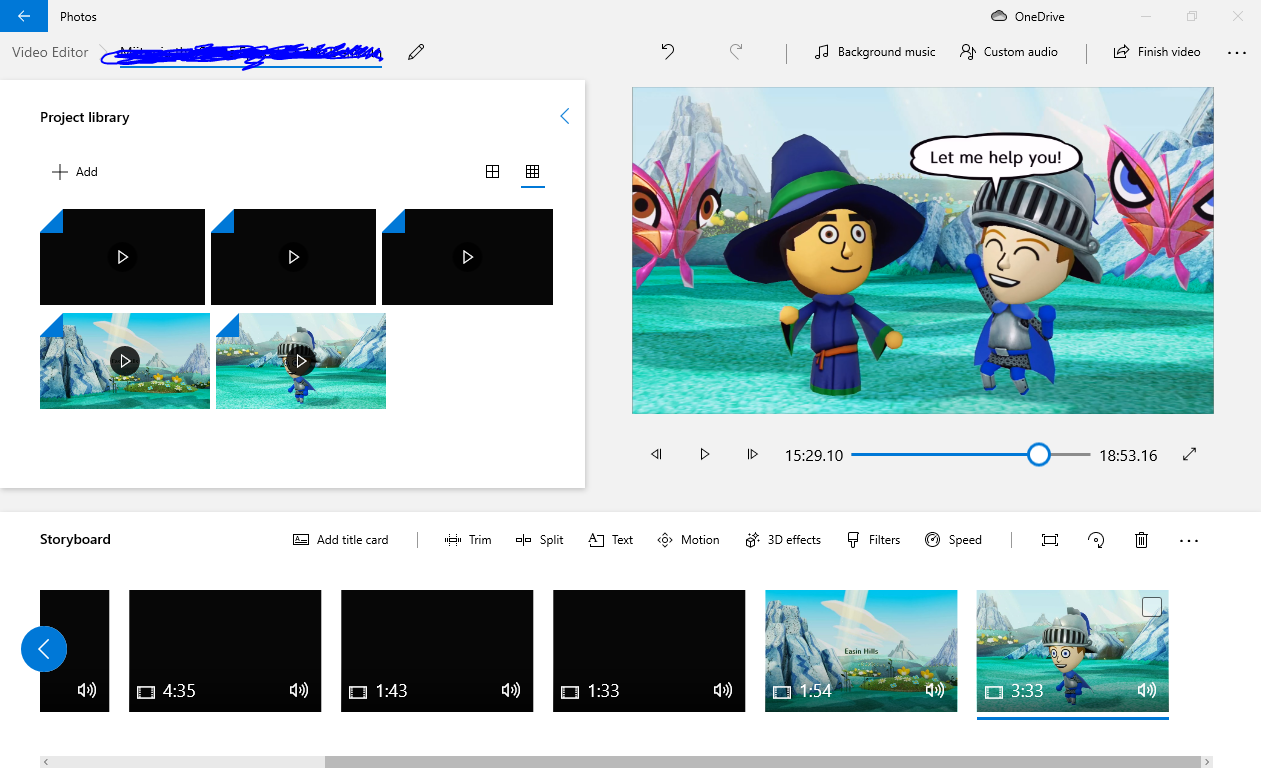Image resolution: width=1261 pixels, height=768 pixels.
Task: Click the video preview frame
Action: point(923,250)
